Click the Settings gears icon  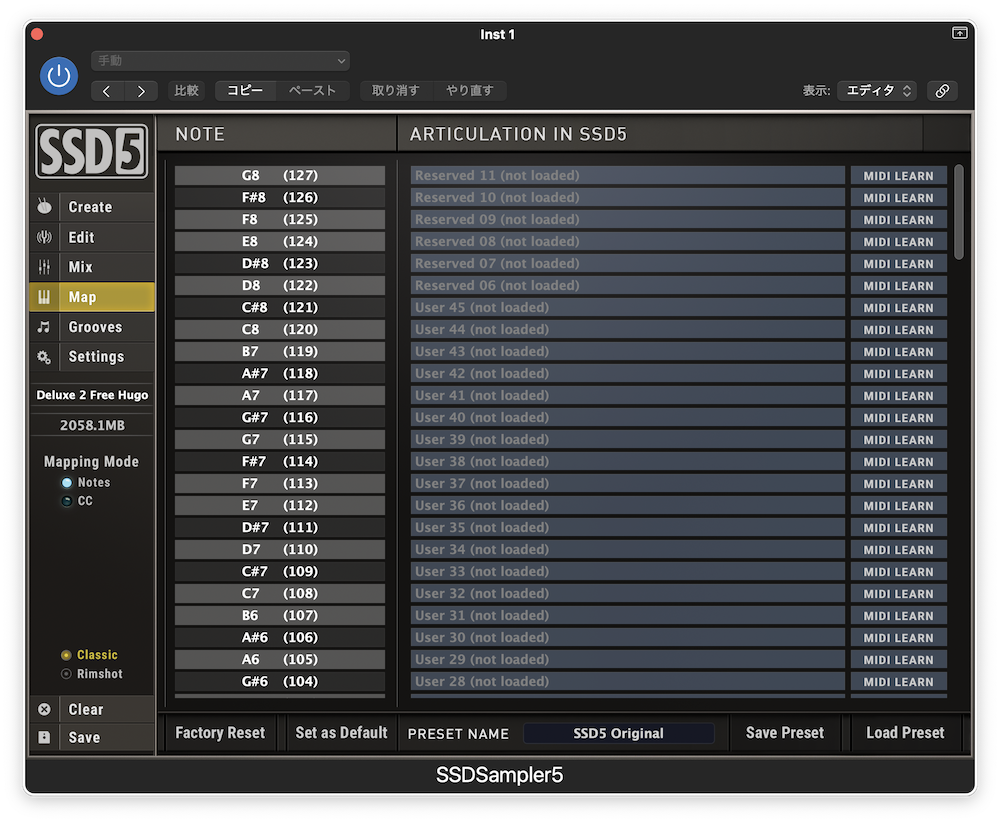pyautogui.click(x=45, y=357)
